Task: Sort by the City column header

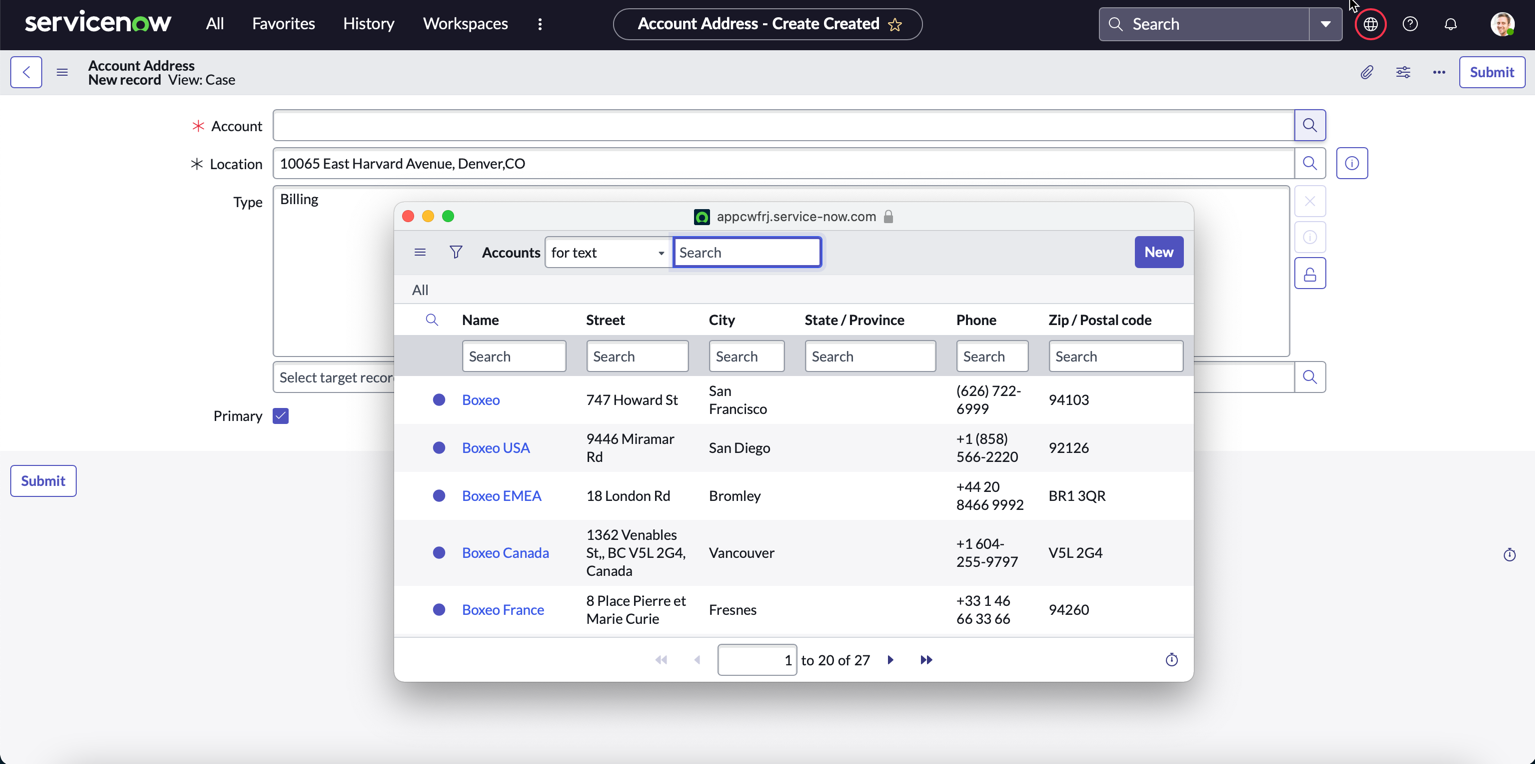Action: pos(722,320)
